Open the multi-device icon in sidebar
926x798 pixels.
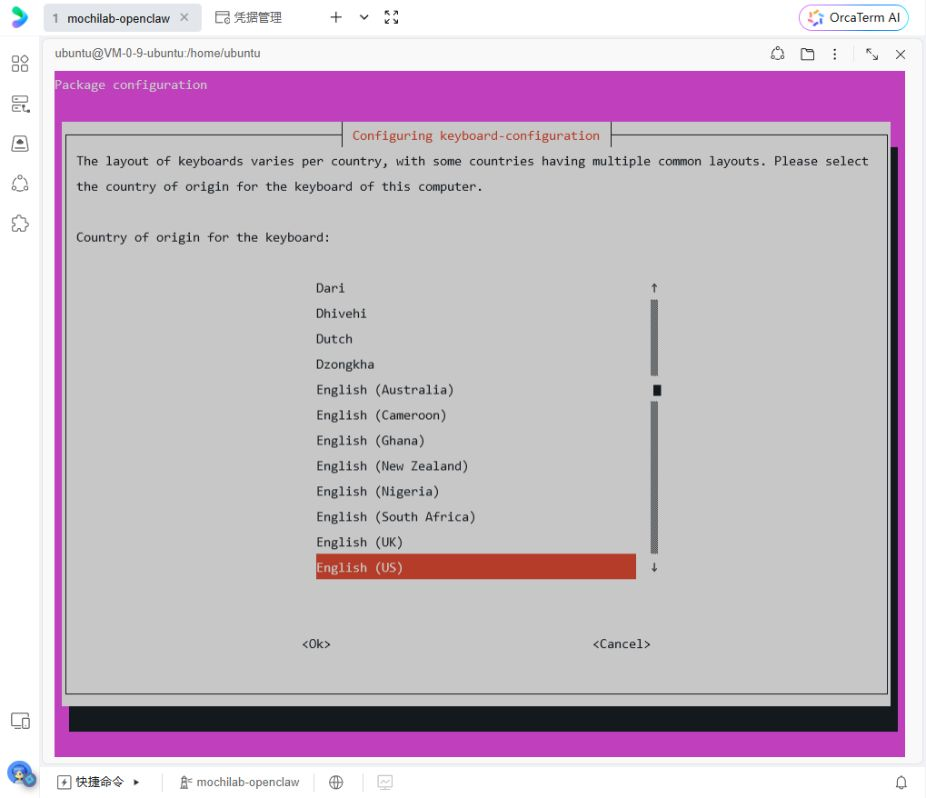point(20,721)
